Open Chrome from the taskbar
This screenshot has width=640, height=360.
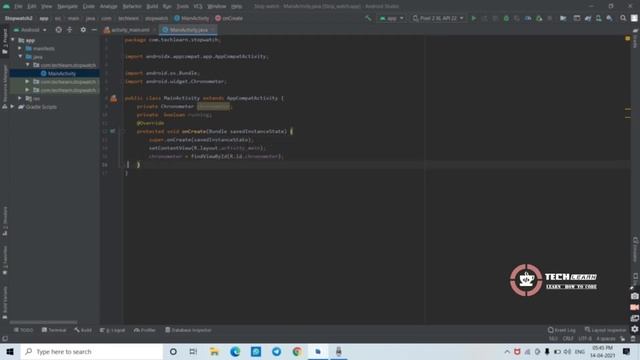coord(297,351)
